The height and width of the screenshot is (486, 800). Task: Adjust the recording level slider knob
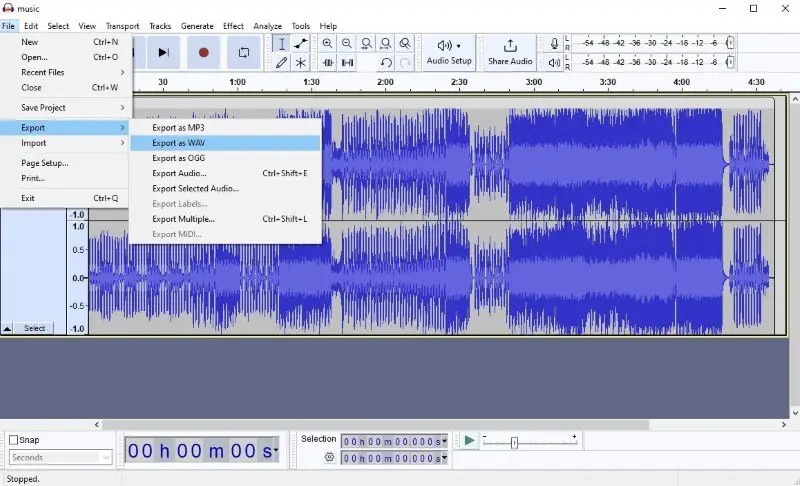[730, 43]
